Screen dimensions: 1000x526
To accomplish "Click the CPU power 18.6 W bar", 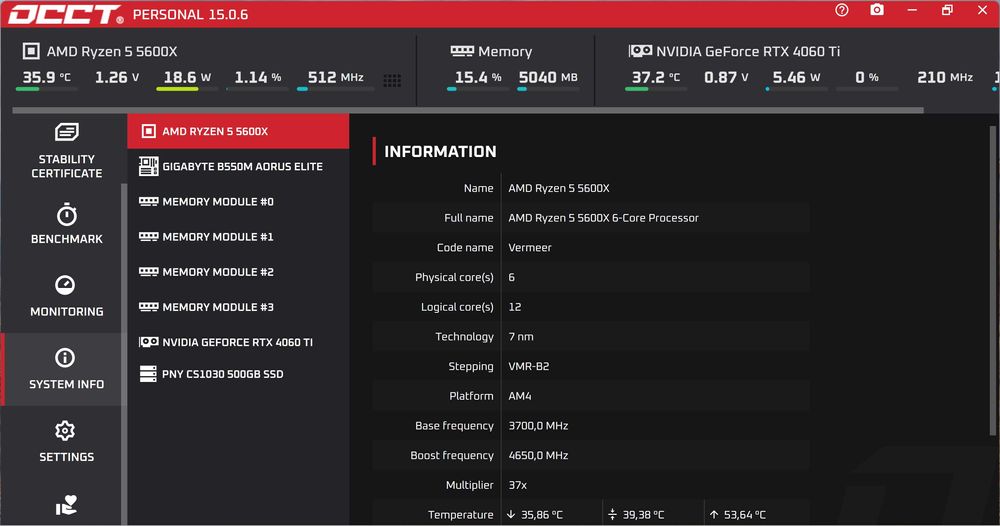I will click(186, 89).
